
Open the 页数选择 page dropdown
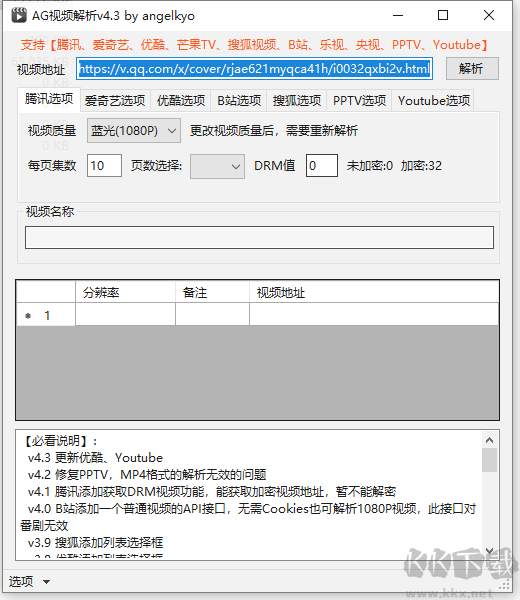tap(217, 166)
